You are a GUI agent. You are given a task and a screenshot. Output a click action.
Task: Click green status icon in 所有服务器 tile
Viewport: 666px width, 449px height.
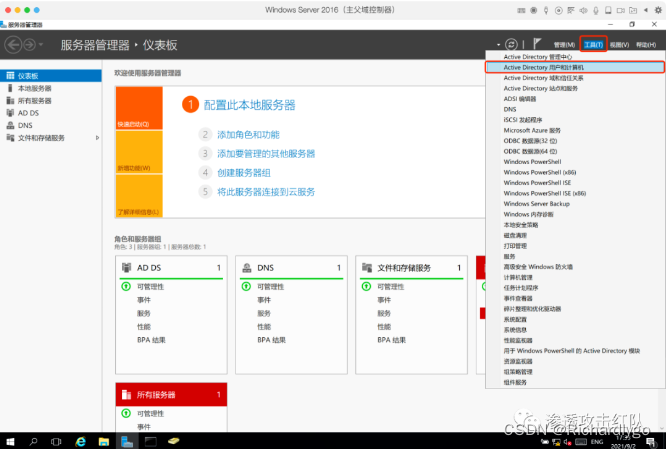pos(126,413)
